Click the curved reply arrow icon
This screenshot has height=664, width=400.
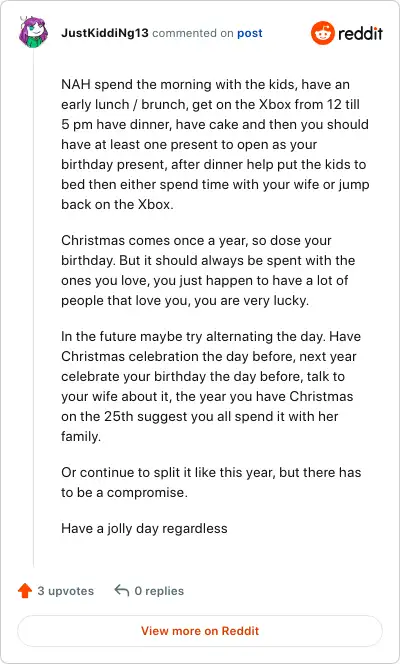tap(122, 590)
